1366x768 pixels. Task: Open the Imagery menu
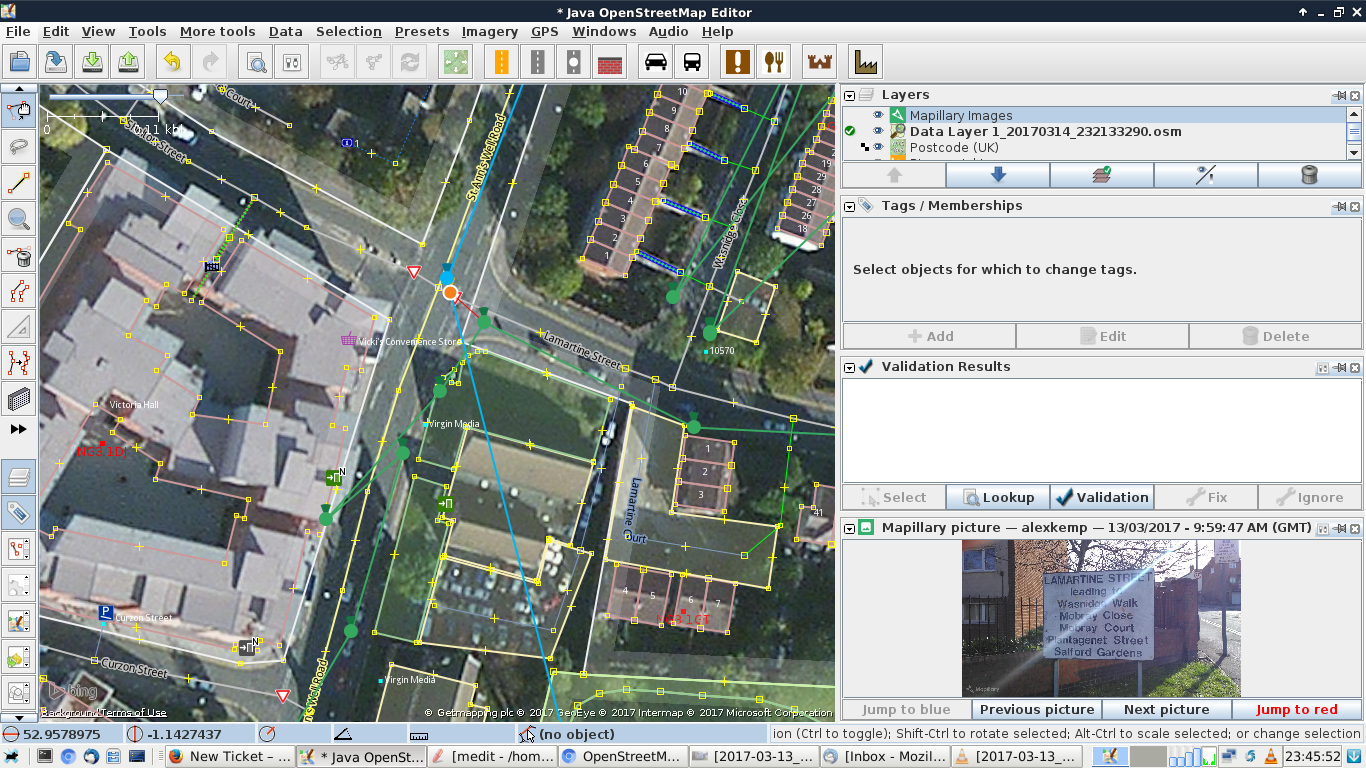(489, 31)
